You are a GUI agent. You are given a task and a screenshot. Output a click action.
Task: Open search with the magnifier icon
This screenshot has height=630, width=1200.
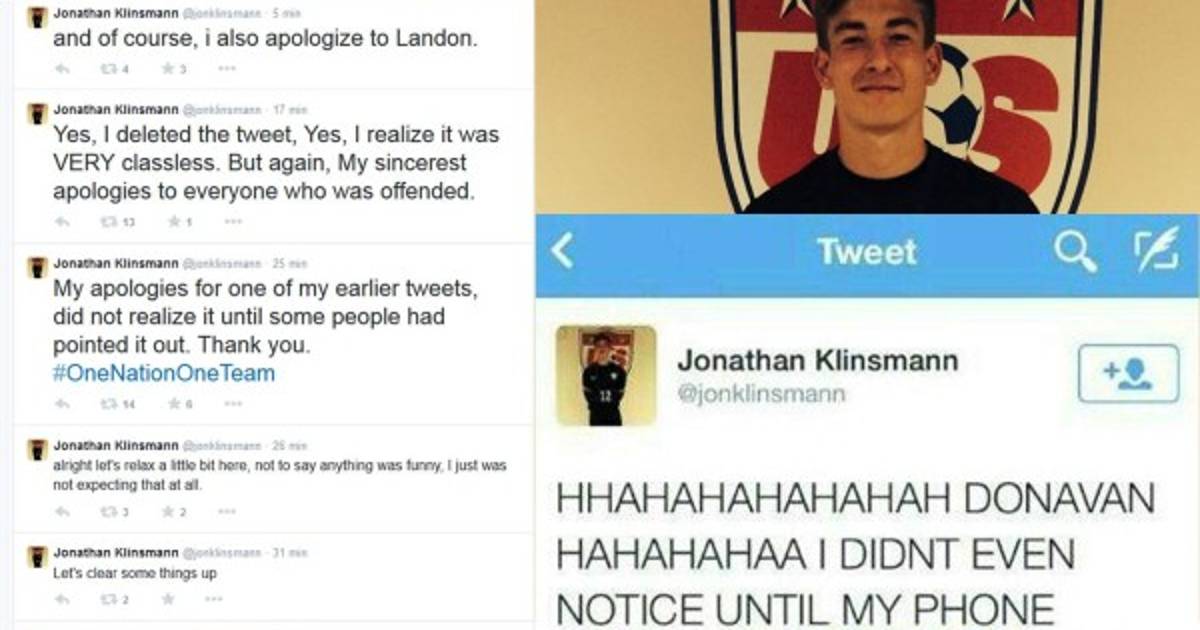[x=1075, y=253]
